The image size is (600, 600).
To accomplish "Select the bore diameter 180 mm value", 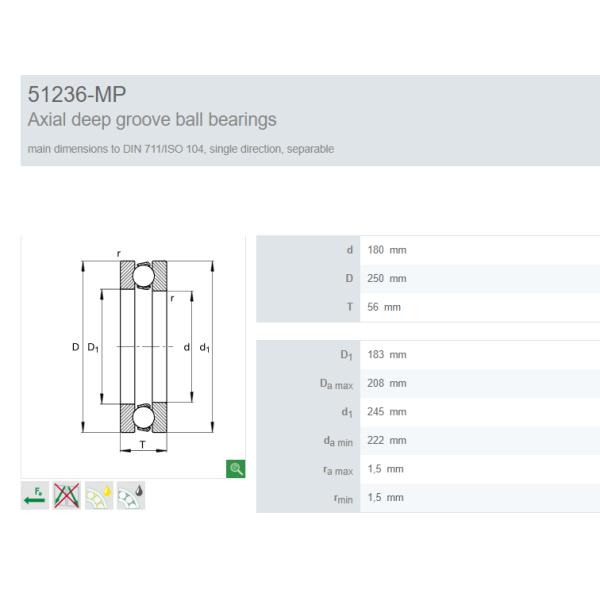I will [x=387, y=250].
